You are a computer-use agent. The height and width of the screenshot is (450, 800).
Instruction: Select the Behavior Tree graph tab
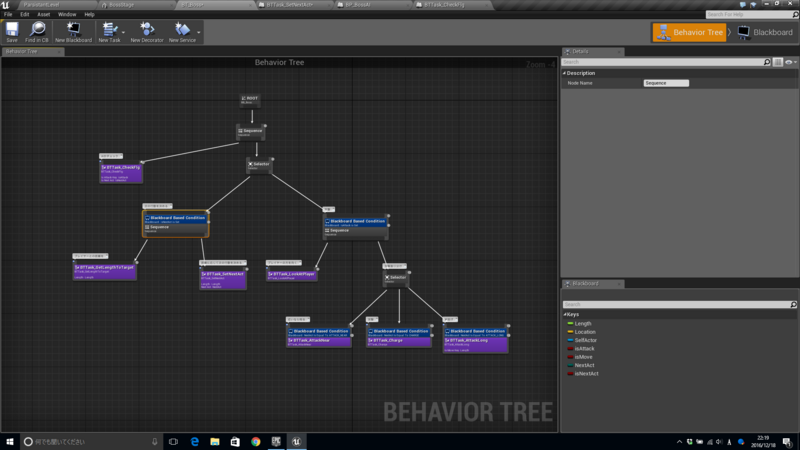click(32, 51)
